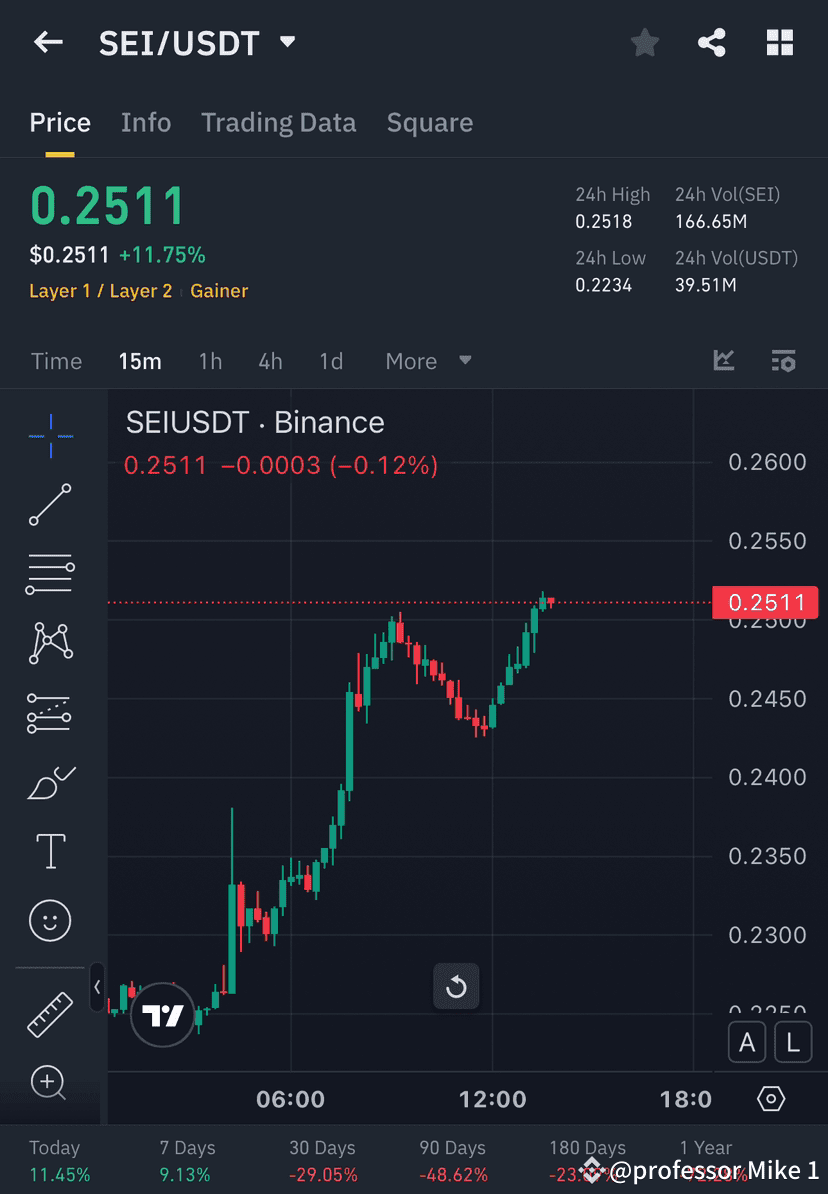This screenshot has width=828, height=1194.
Task: Expand the More timeframes dropdown
Action: point(427,361)
